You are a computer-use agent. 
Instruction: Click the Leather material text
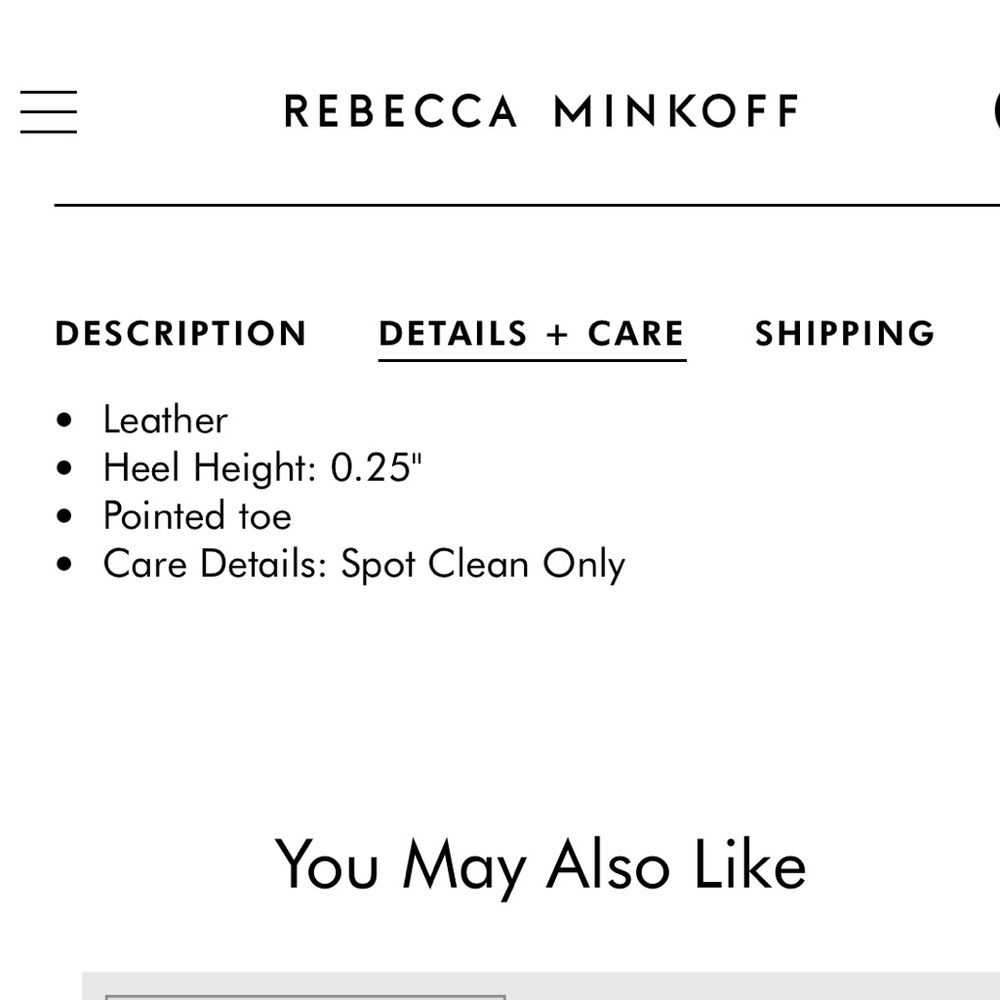point(166,420)
